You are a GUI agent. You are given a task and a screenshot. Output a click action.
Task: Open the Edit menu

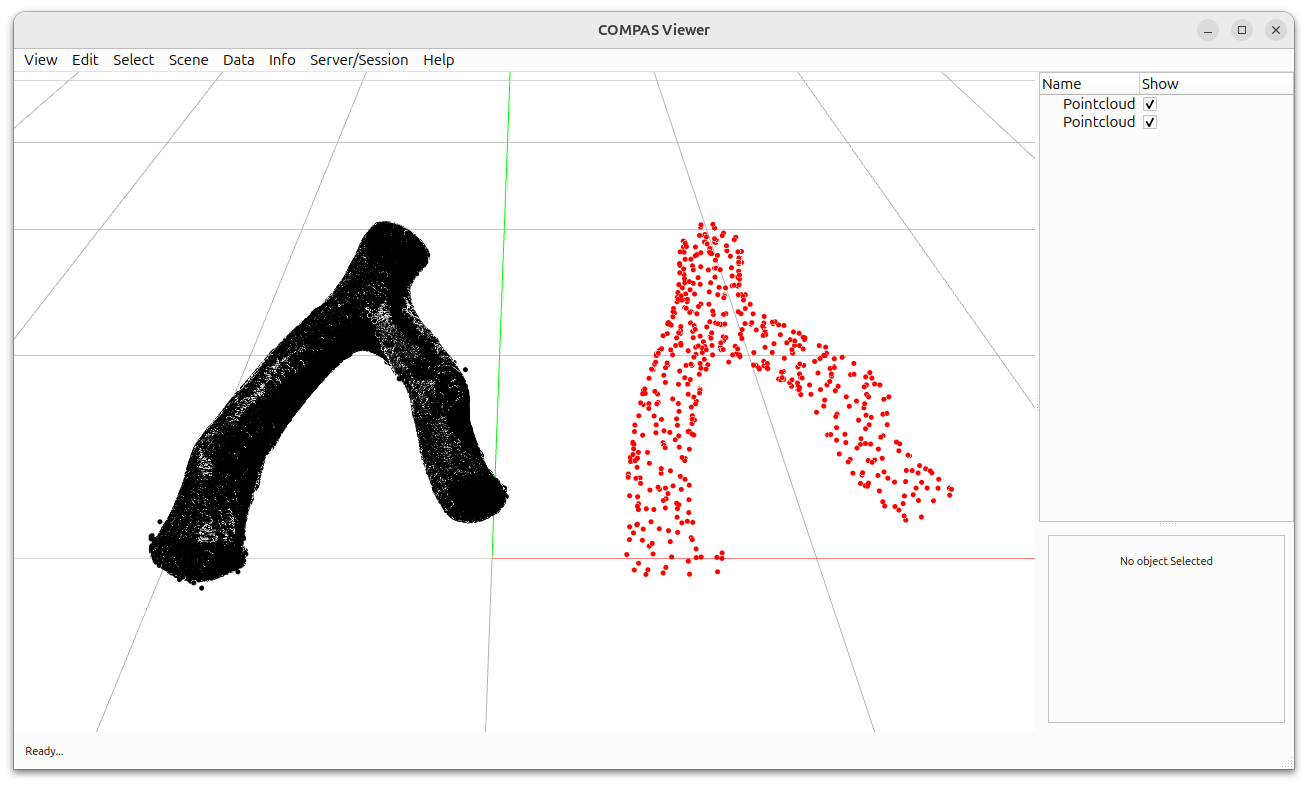coord(85,60)
